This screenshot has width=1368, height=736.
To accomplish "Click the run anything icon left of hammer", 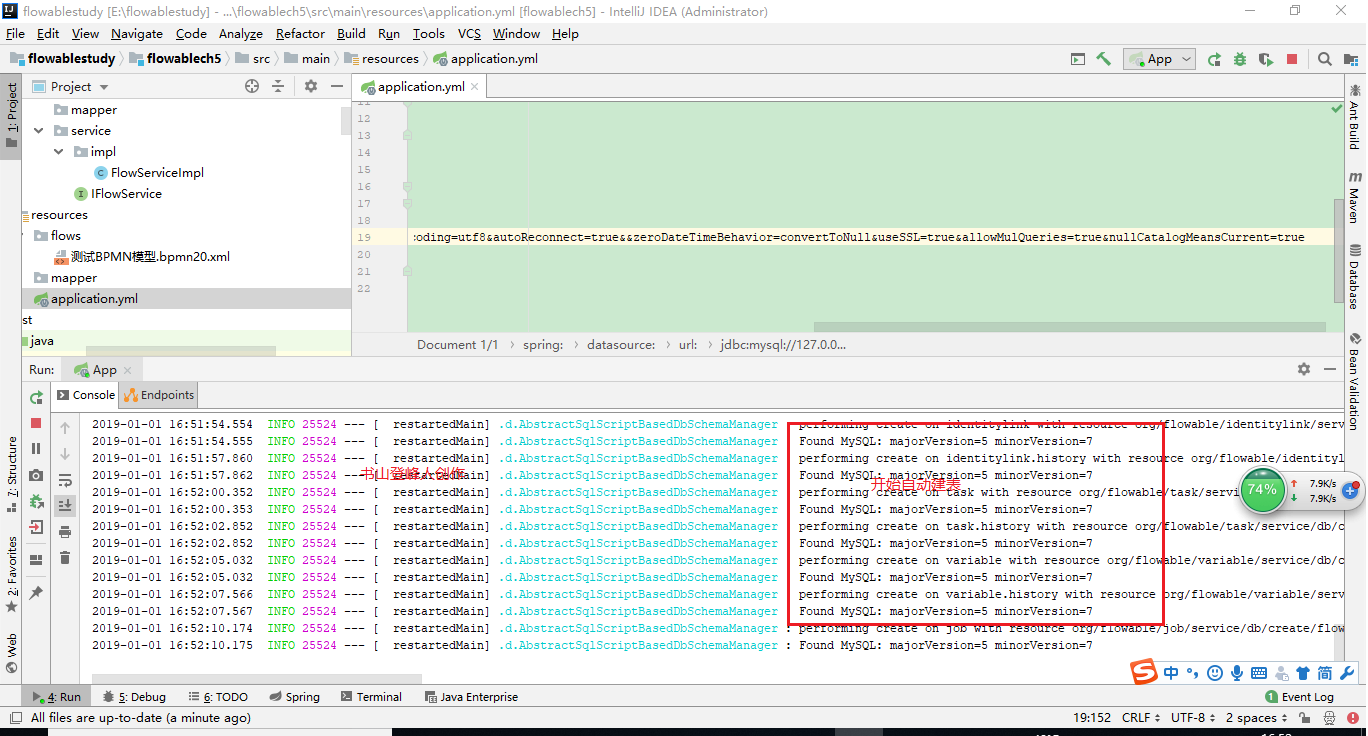I will click(x=1077, y=59).
